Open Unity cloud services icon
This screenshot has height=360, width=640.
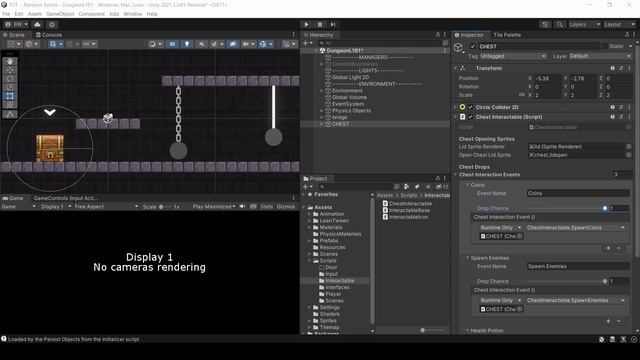click(37, 24)
